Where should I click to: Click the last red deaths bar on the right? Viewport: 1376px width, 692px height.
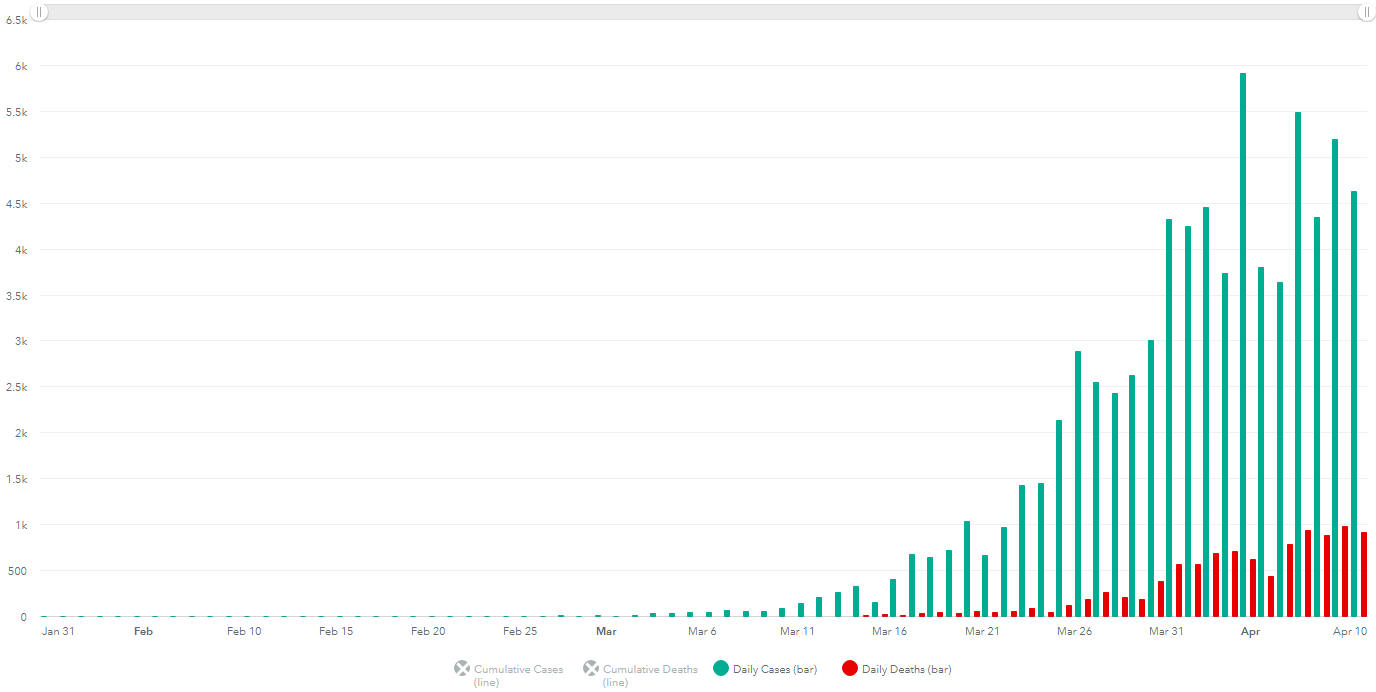(1364, 575)
